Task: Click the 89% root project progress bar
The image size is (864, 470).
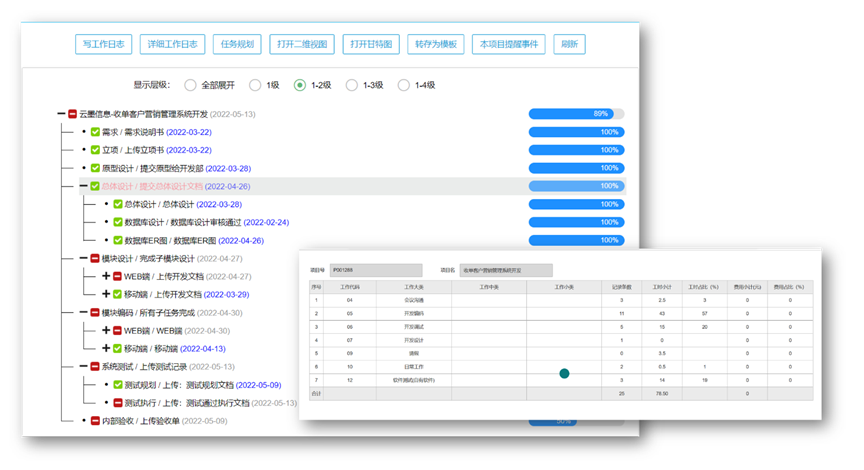Action: pos(576,114)
